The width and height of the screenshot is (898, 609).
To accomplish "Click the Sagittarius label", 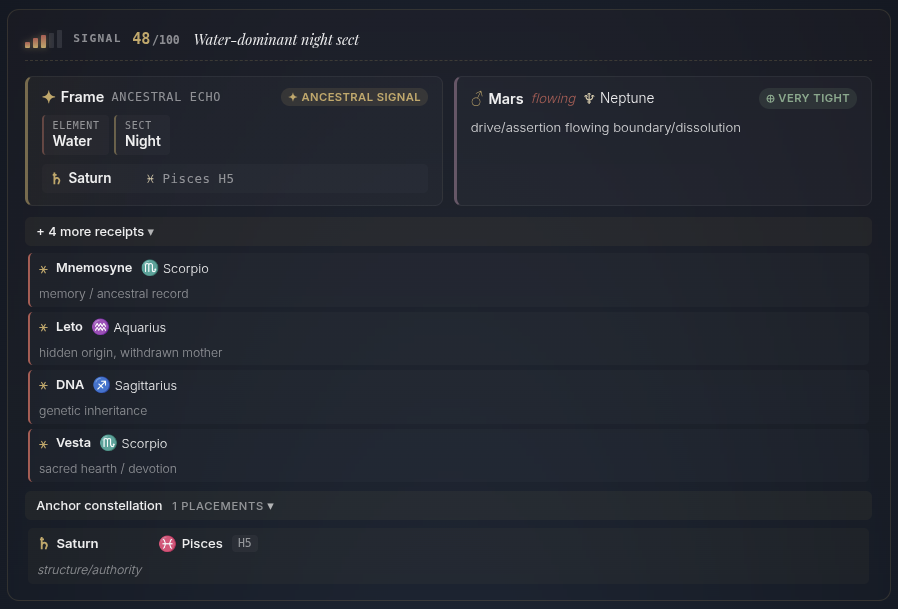I will click(x=145, y=386).
